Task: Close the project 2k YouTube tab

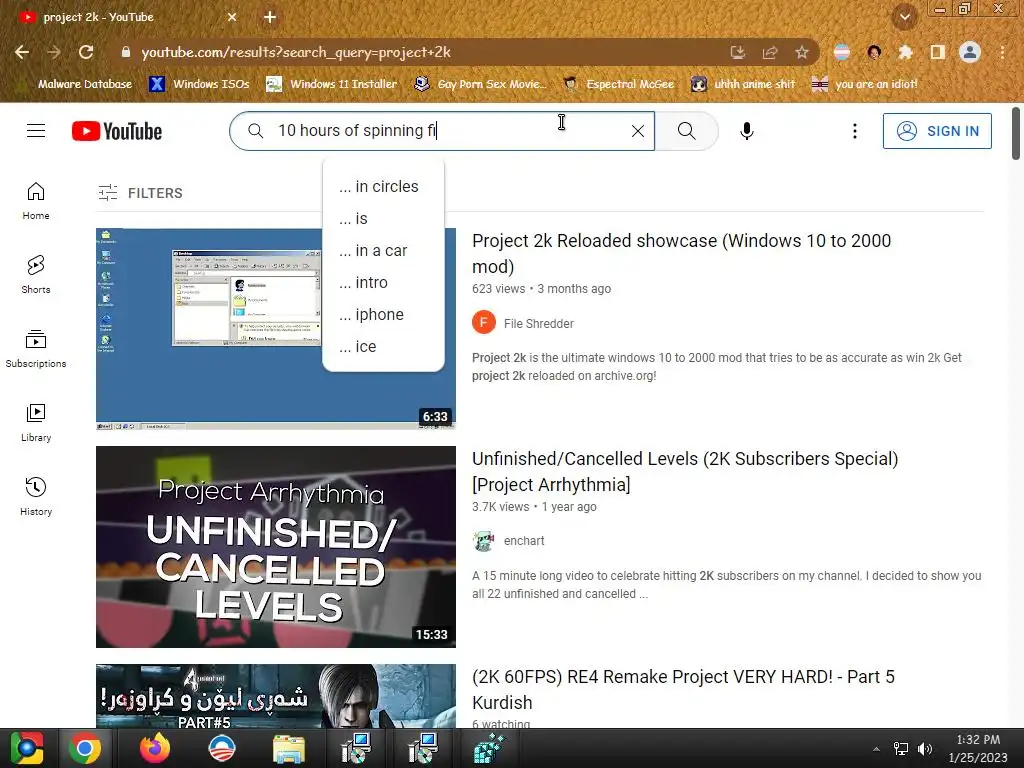Action: coord(232,17)
